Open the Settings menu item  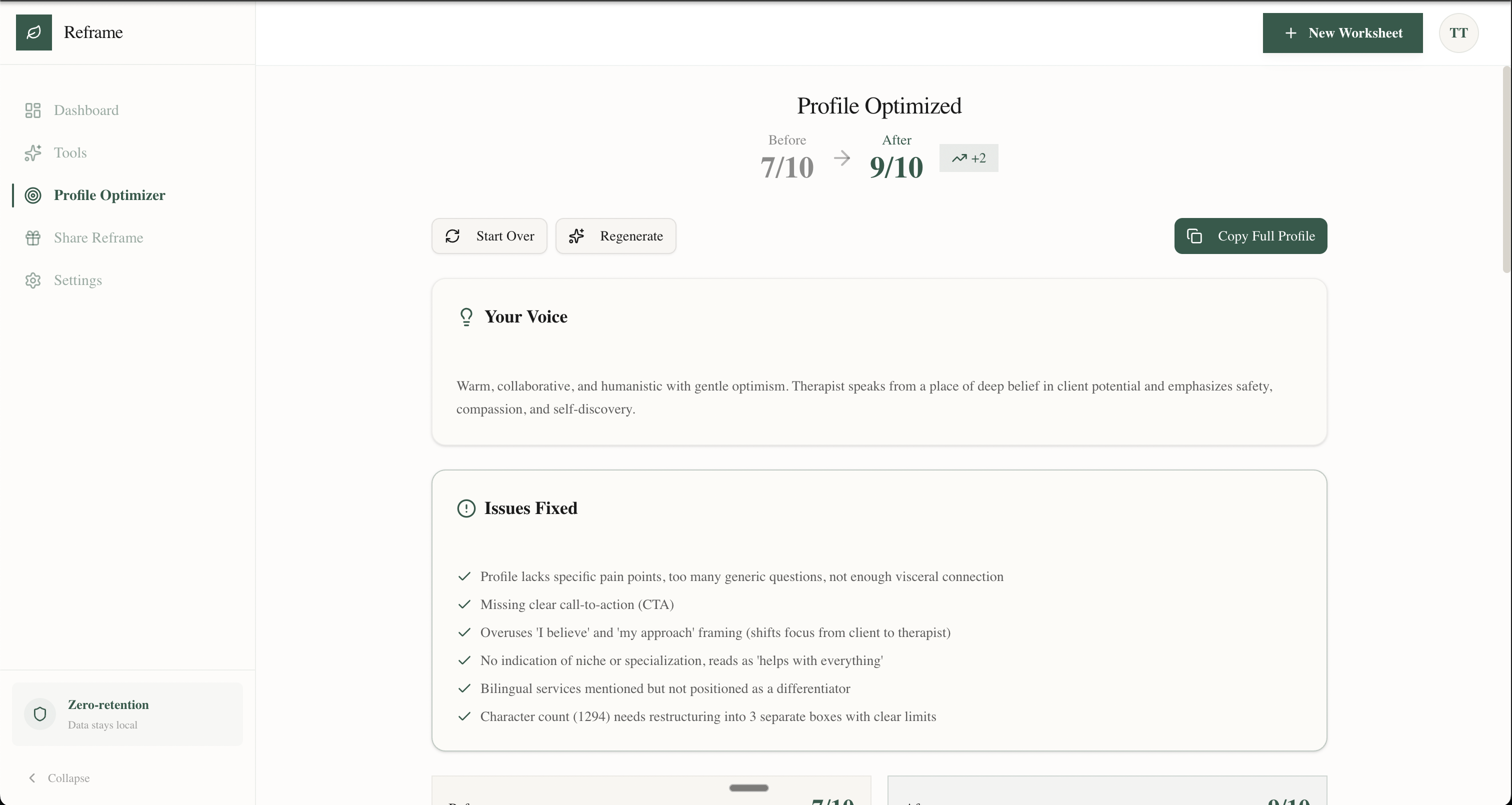(78, 280)
